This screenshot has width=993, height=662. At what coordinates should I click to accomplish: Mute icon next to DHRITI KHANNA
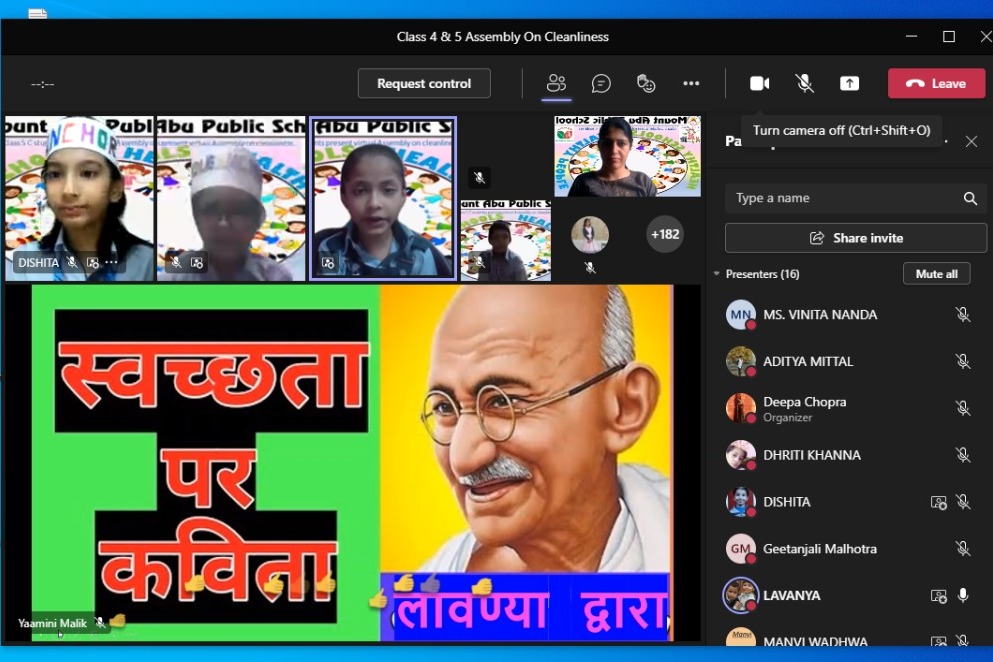click(963, 455)
